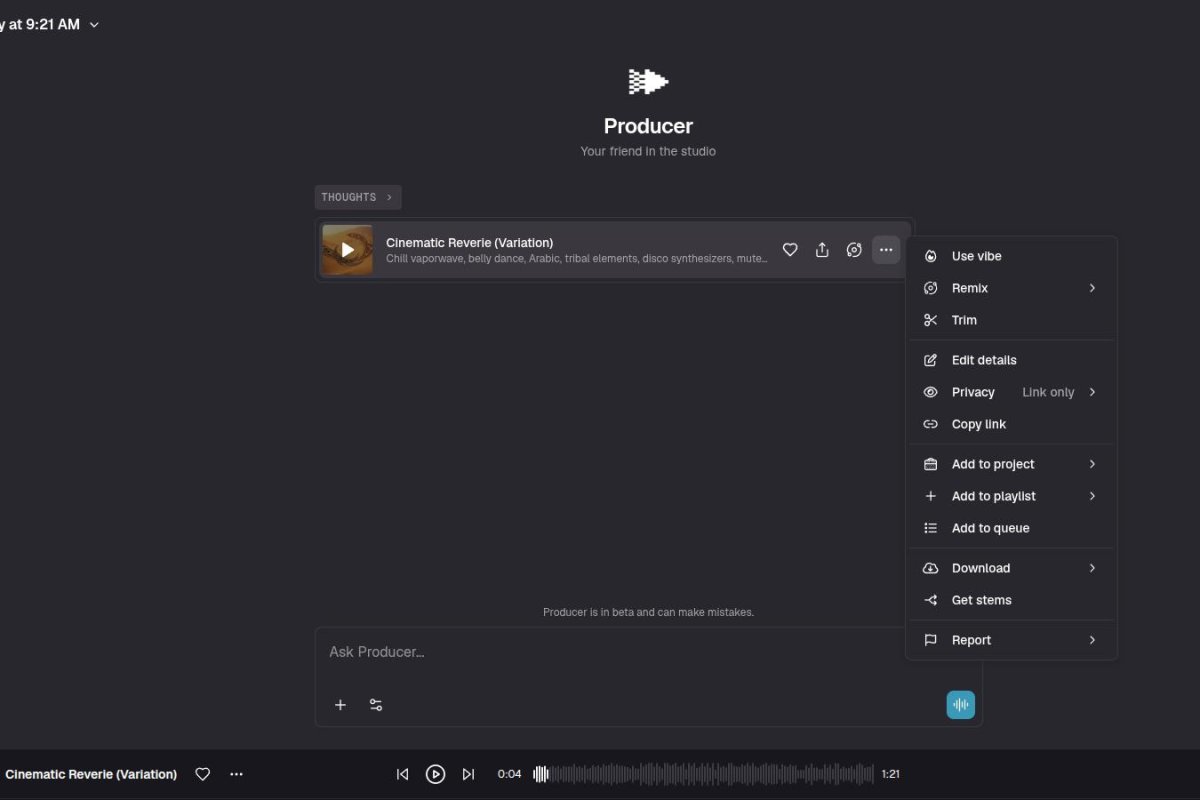Screen dimensions: 1200x800
Task: Click the remix icon next to the heart
Action: tap(854, 250)
